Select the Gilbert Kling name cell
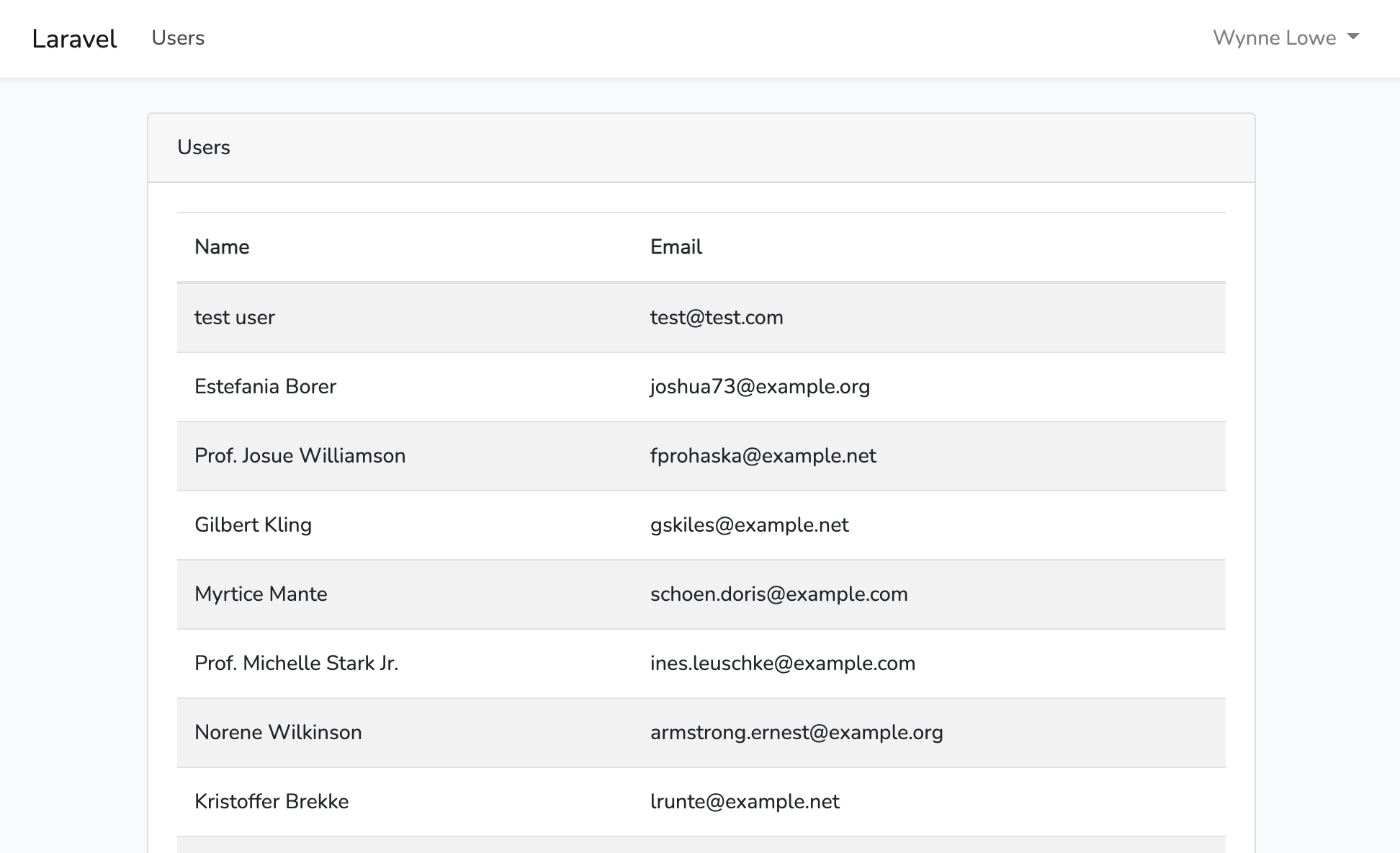This screenshot has width=1400, height=853. 253,524
